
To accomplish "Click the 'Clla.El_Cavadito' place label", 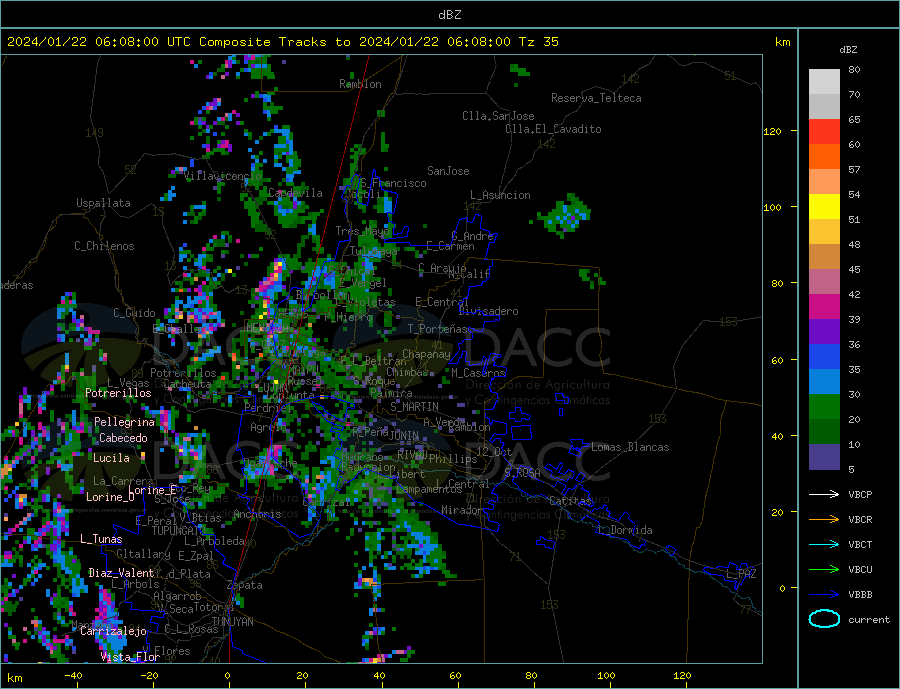I will (553, 129).
